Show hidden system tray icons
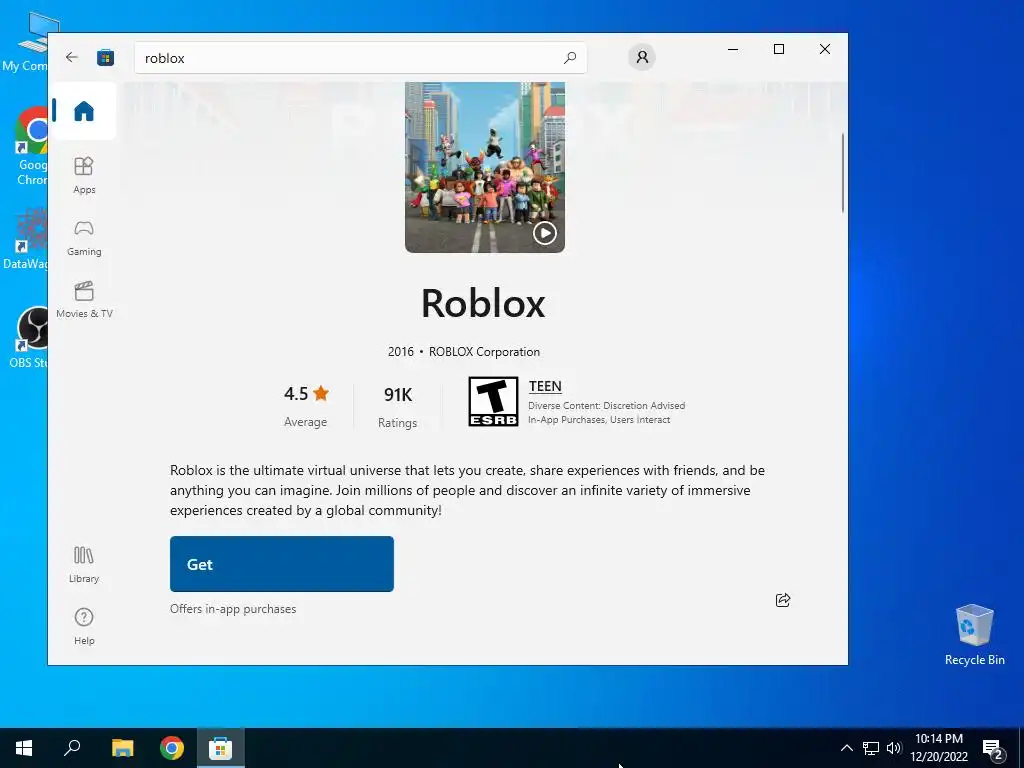The image size is (1024, 768). pos(846,748)
